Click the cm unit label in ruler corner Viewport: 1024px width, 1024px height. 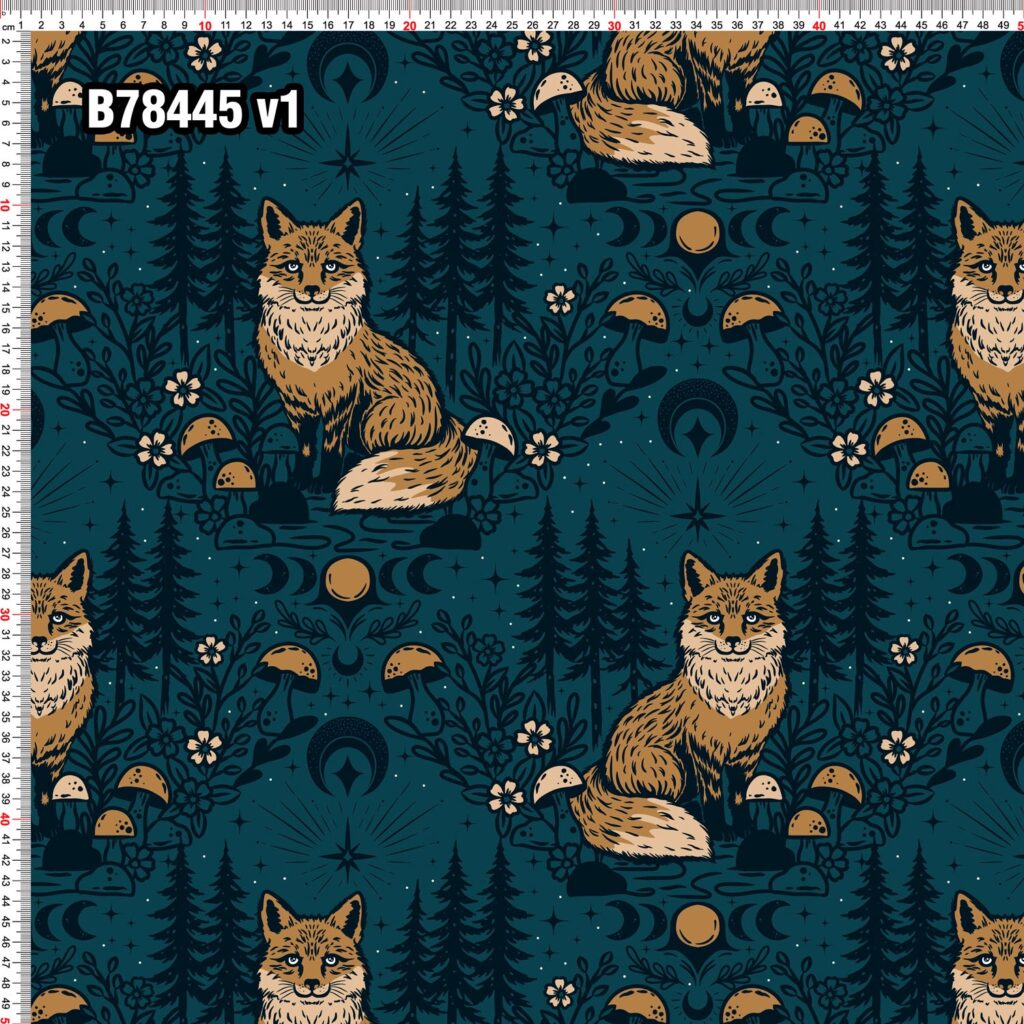(7, 27)
